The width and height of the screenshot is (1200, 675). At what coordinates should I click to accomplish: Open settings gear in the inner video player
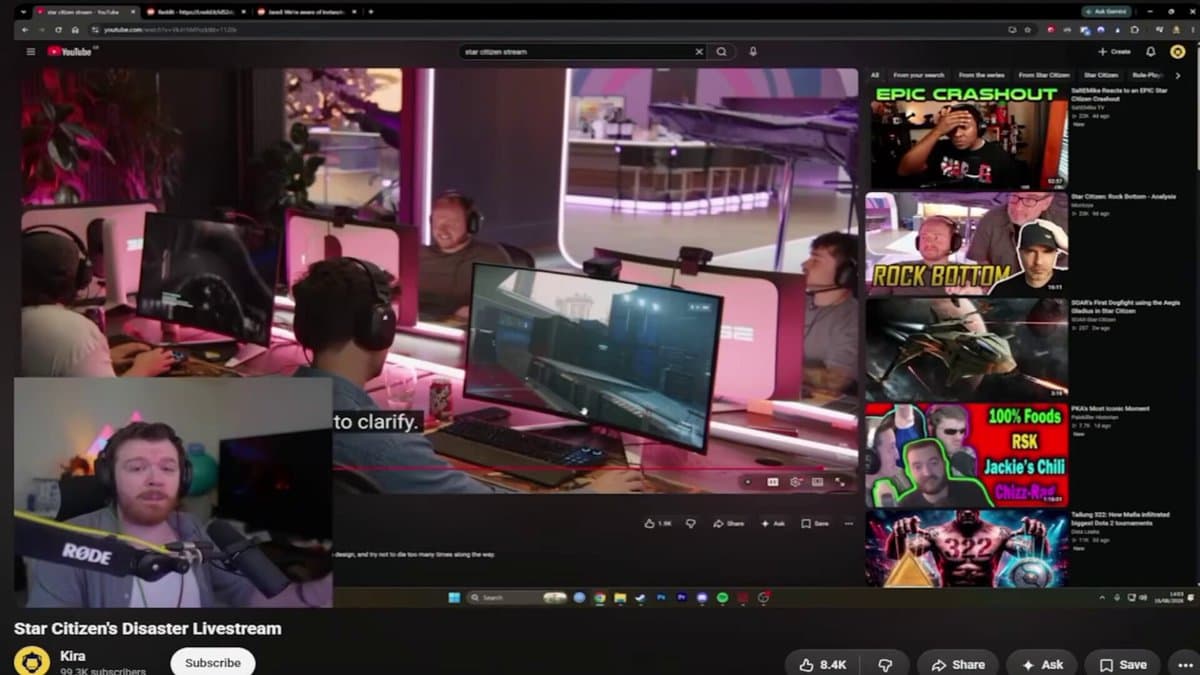coord(795,481)
